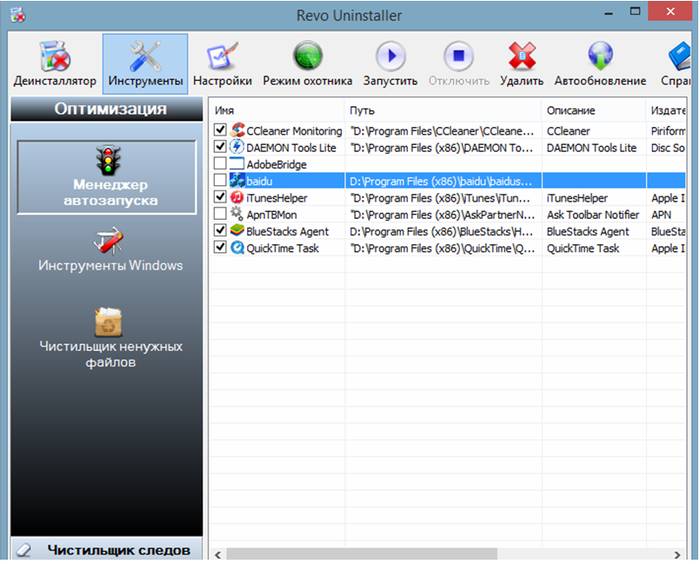Image resolution: width=700 pixels, height=564 pixels.
Task: Expand the Чистильщик следов section
Action: click(x=108, y=550)
